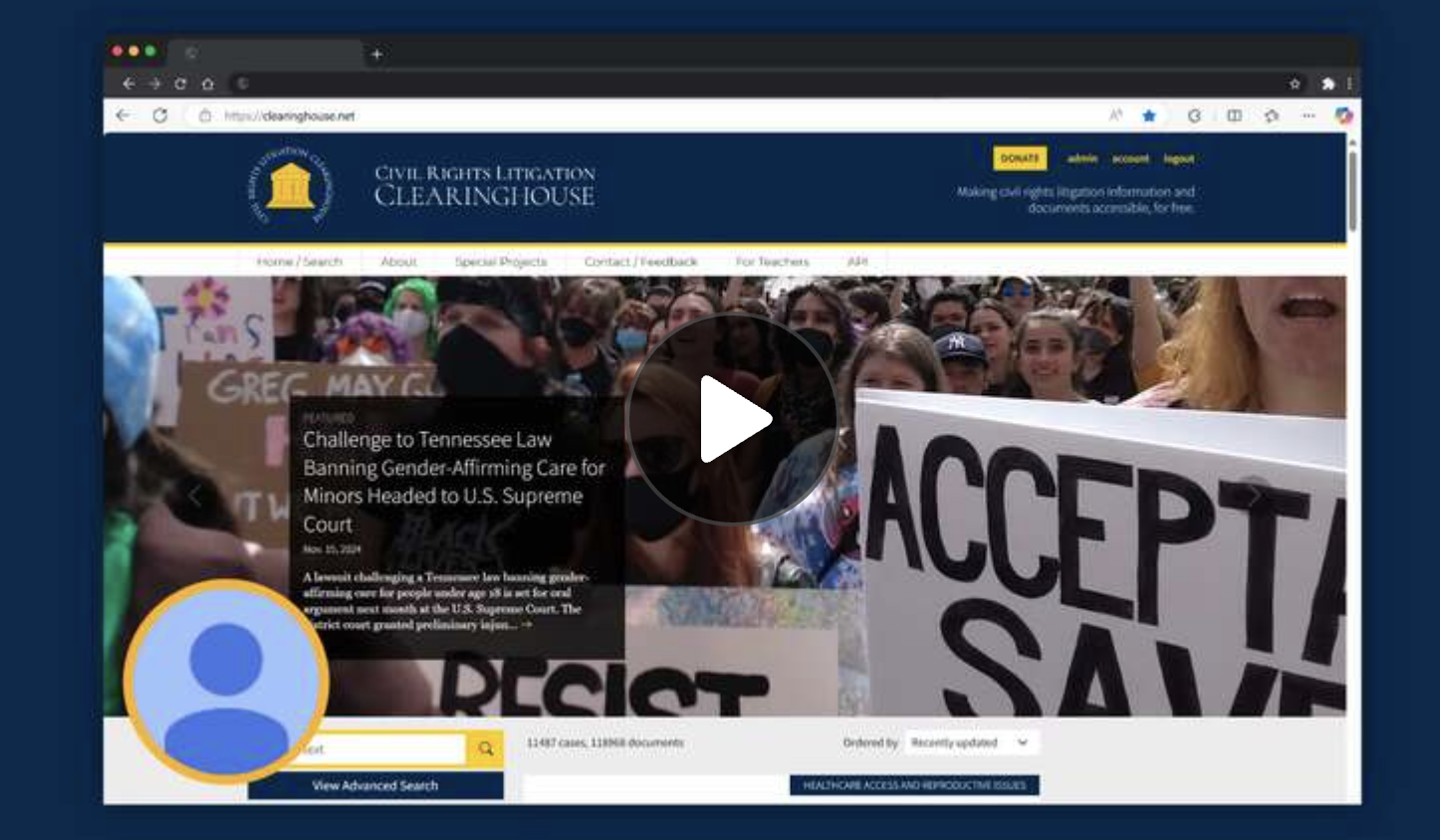1440x840 pixels.
Task: Play the video with the center play button
Action: click(732, 418)
